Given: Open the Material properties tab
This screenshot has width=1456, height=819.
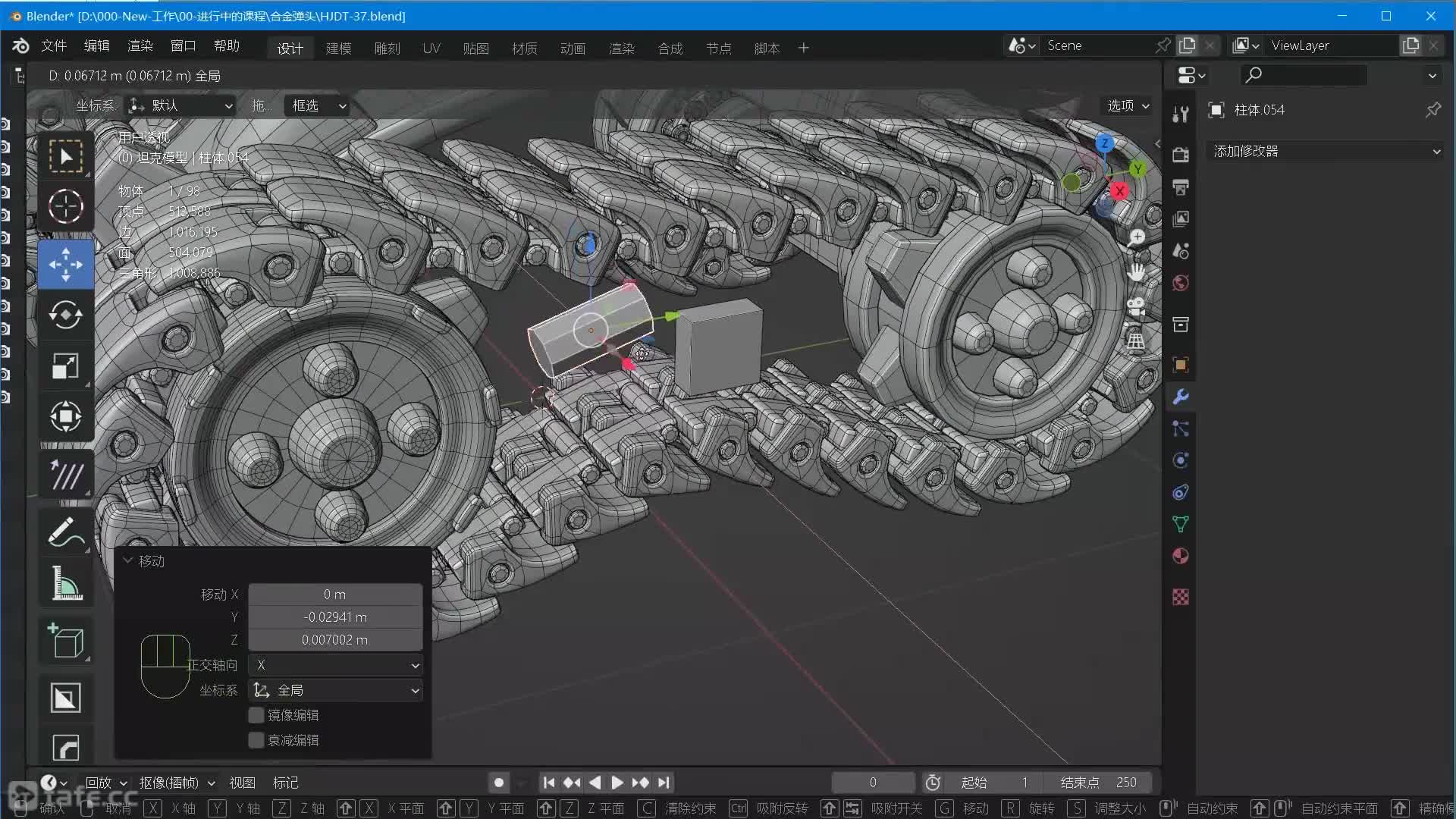Looking at the screenshot, I should point(1181,556).
